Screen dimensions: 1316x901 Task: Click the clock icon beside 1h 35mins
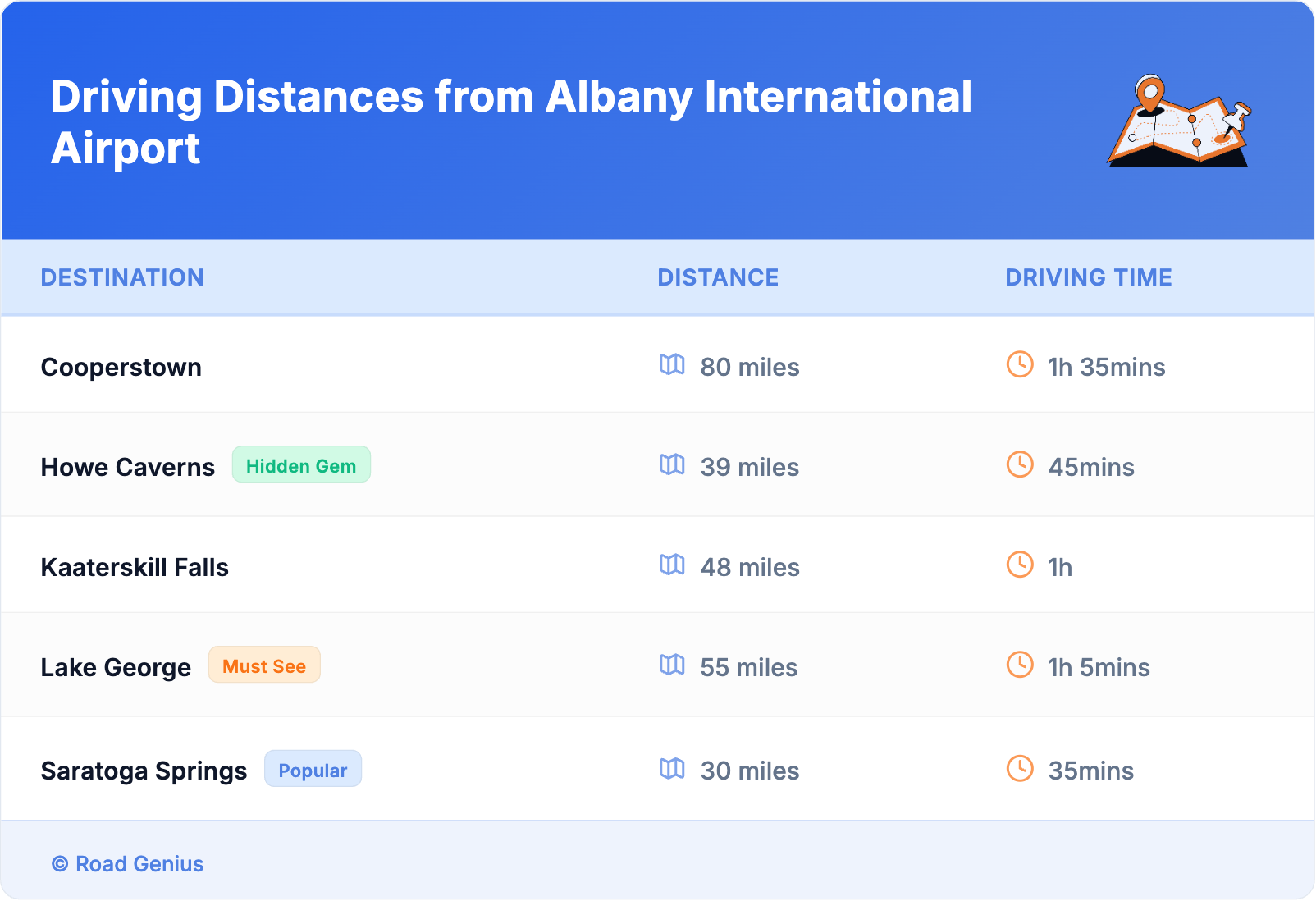coord(1020,364)
